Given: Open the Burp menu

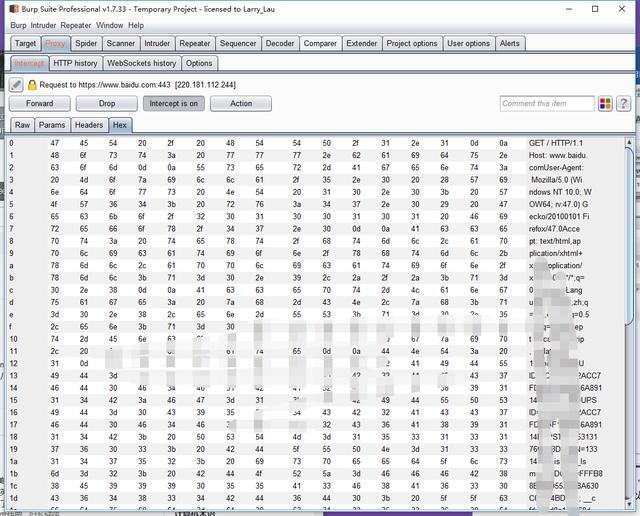Looking at the screenshot, I should 18,25.
